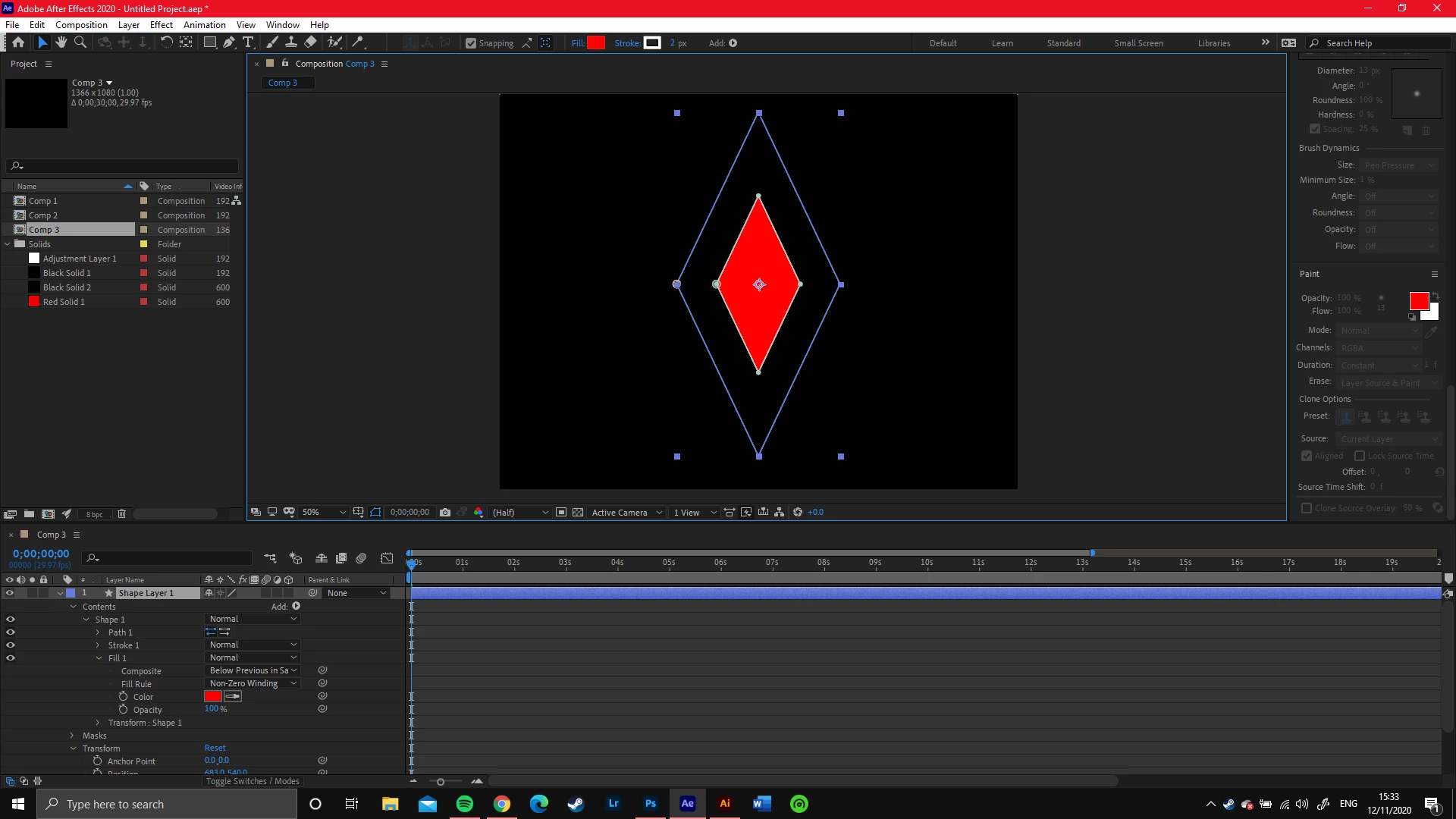
Task: Click the red Fill color swatch in the toolbar
Action: (596, 43)
